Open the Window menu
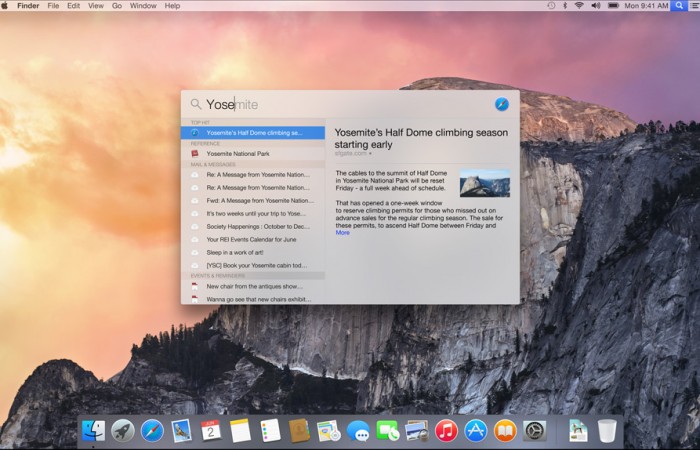700x450 pixels. tap(143, 6)
